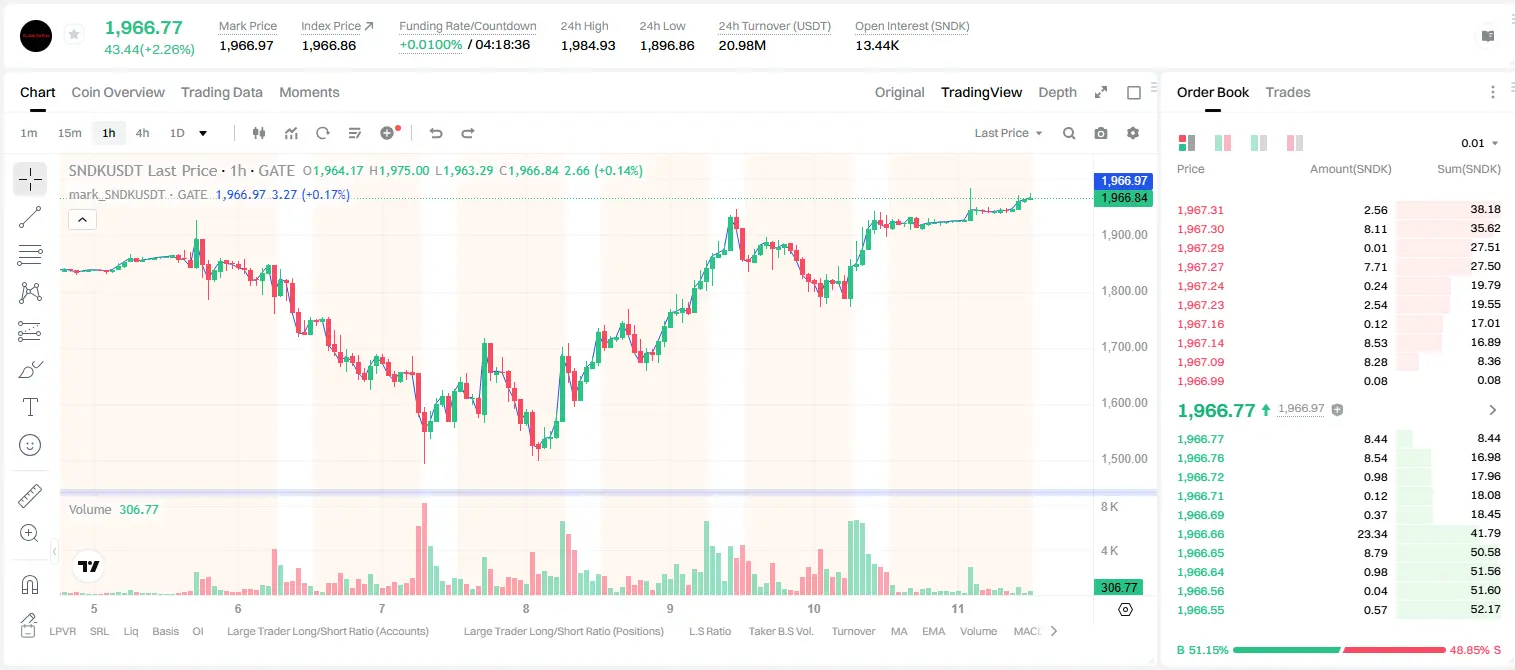Switch chart view to Depth
Screen dimensions: 1515x670
pos(1057,92)
